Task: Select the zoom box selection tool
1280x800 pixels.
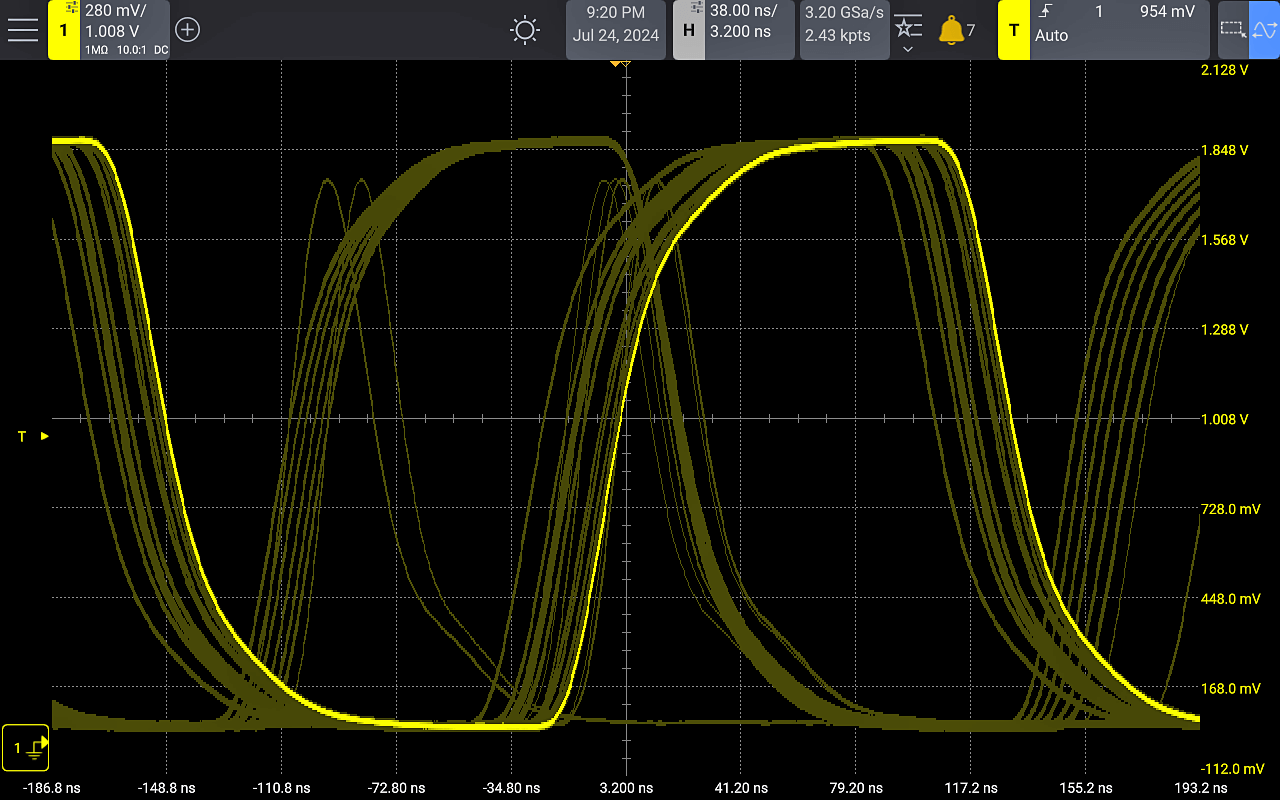Action: [x=1233, y=30]
